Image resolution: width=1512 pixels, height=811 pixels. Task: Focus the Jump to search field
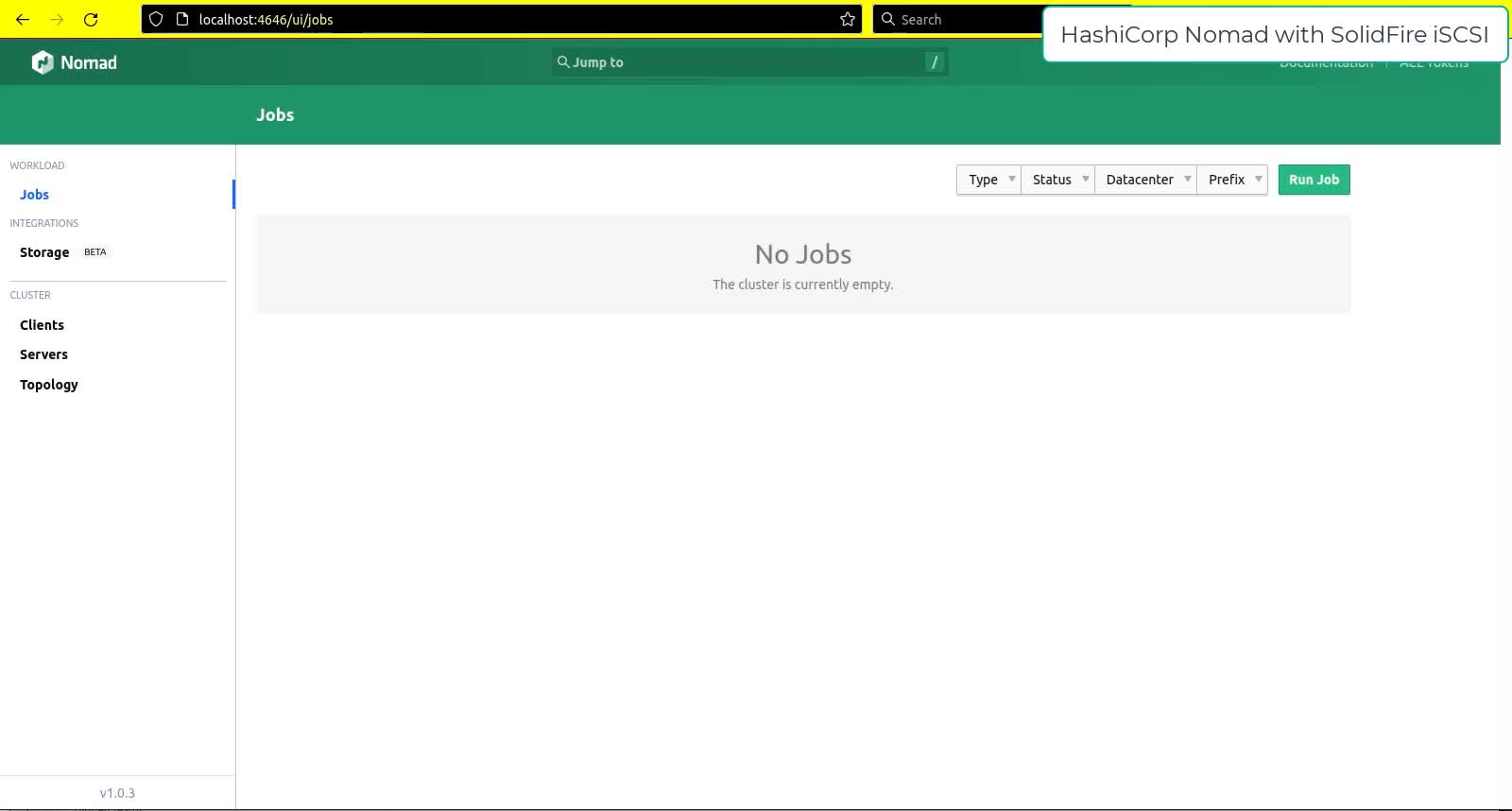click(x=750, y=62)
